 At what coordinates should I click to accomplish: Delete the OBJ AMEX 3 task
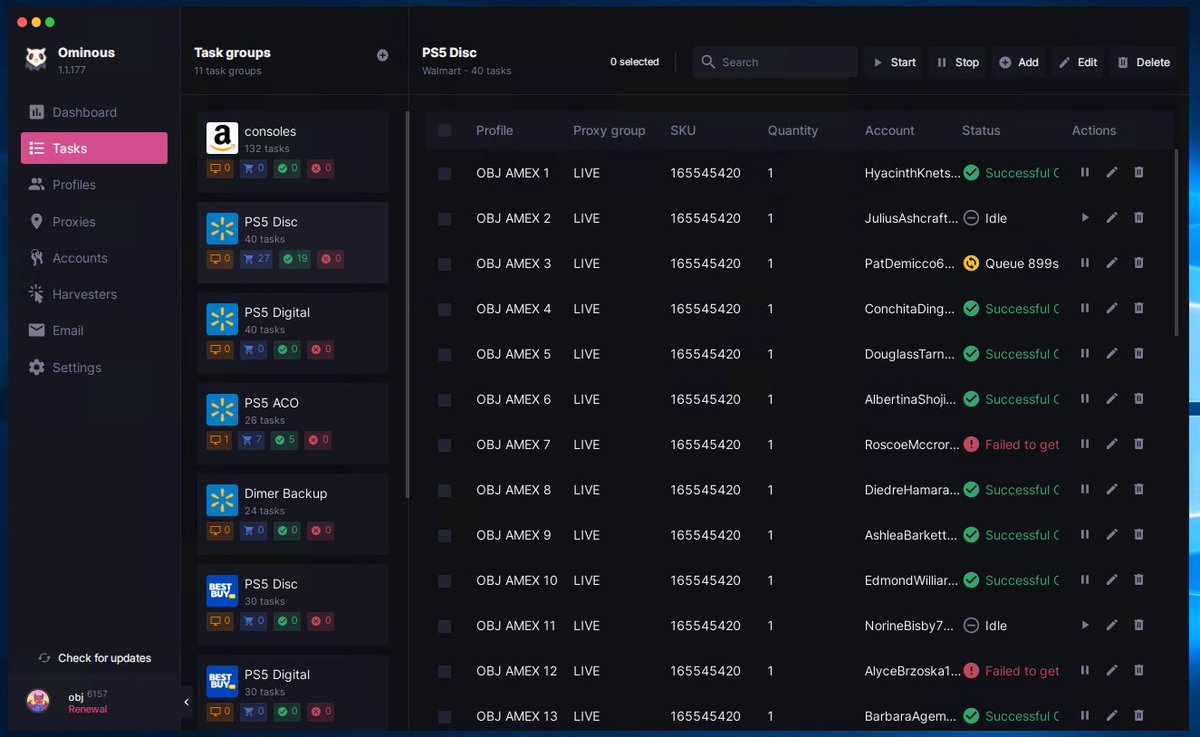1138,263
